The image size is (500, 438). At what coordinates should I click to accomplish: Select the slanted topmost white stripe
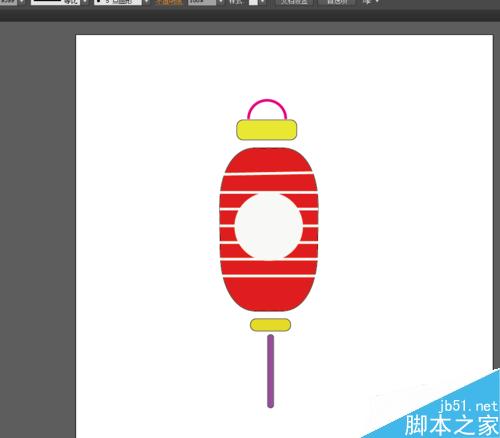[x=268, y=174]
